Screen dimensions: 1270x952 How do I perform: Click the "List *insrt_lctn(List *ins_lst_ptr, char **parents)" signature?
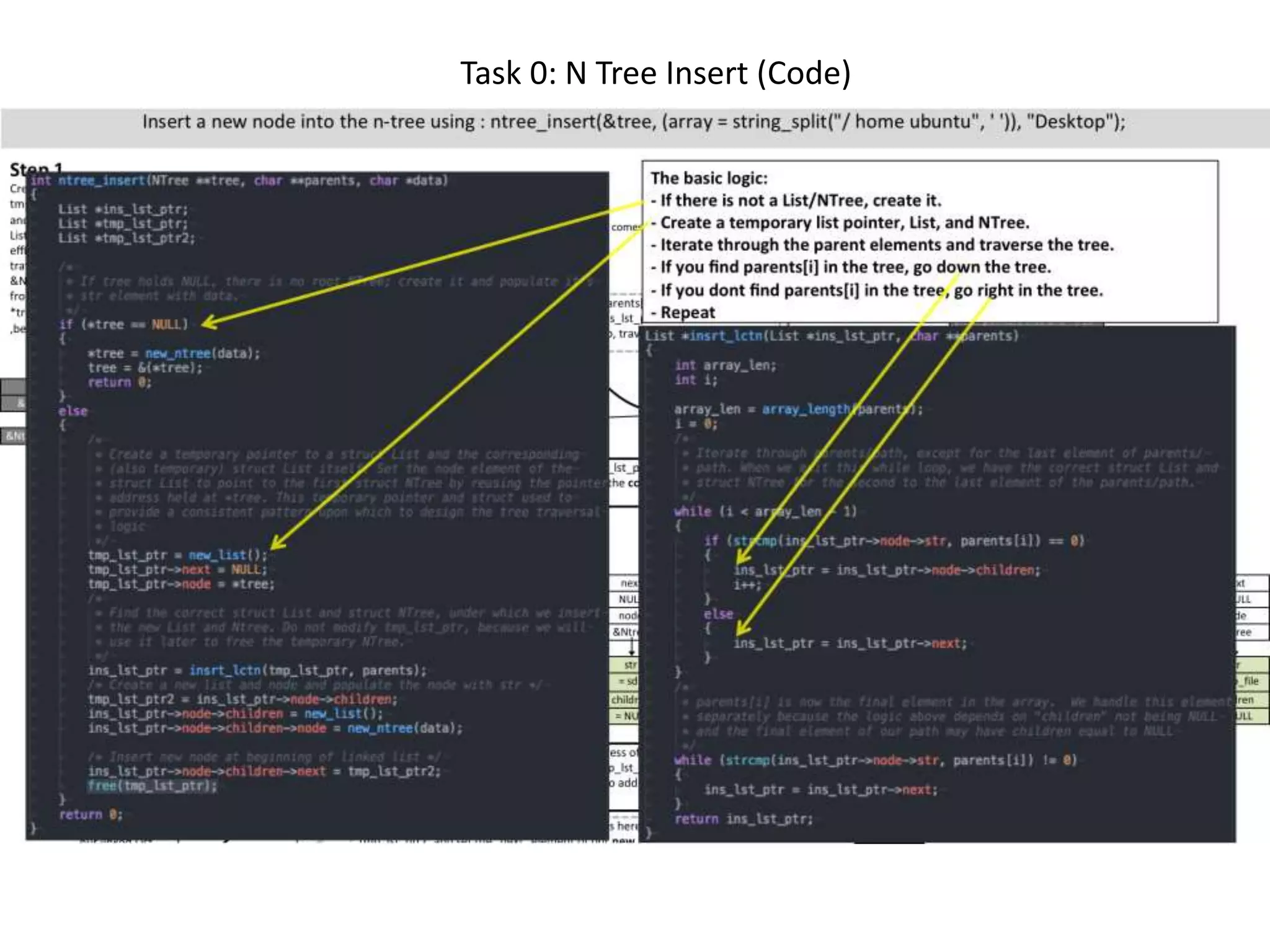[832, 336]
